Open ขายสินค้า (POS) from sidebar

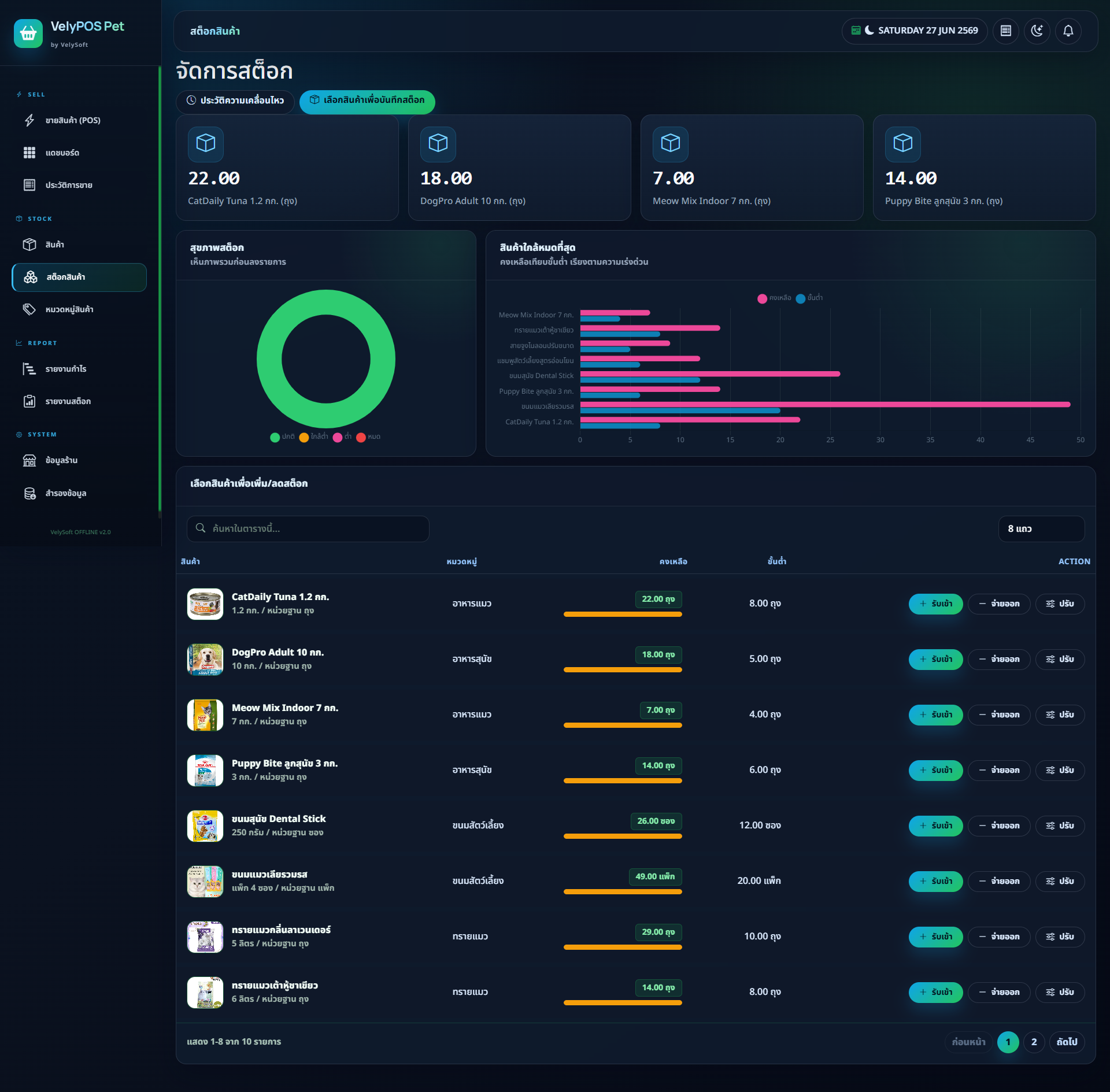79,120
